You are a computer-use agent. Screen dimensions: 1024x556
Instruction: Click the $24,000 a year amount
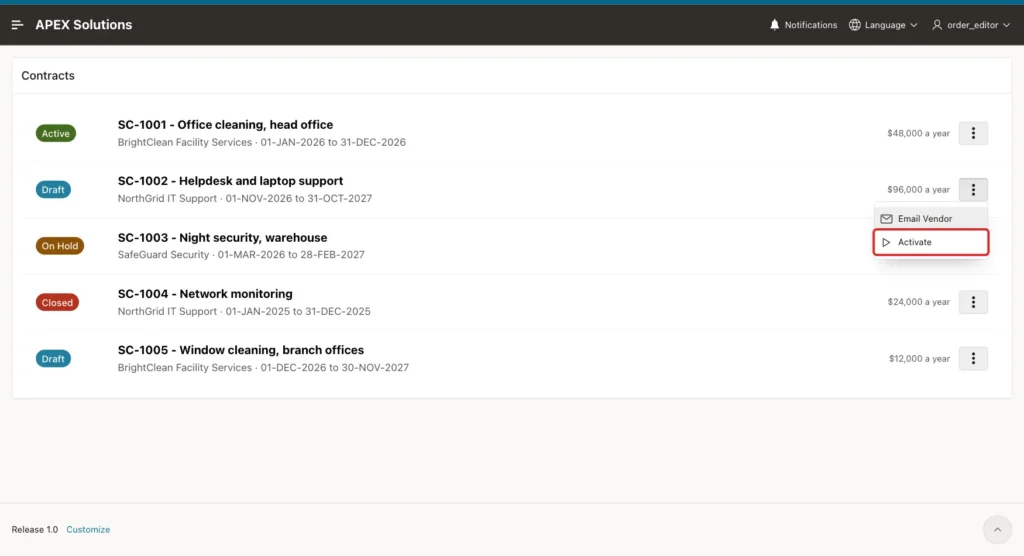(x=918, y=302)
